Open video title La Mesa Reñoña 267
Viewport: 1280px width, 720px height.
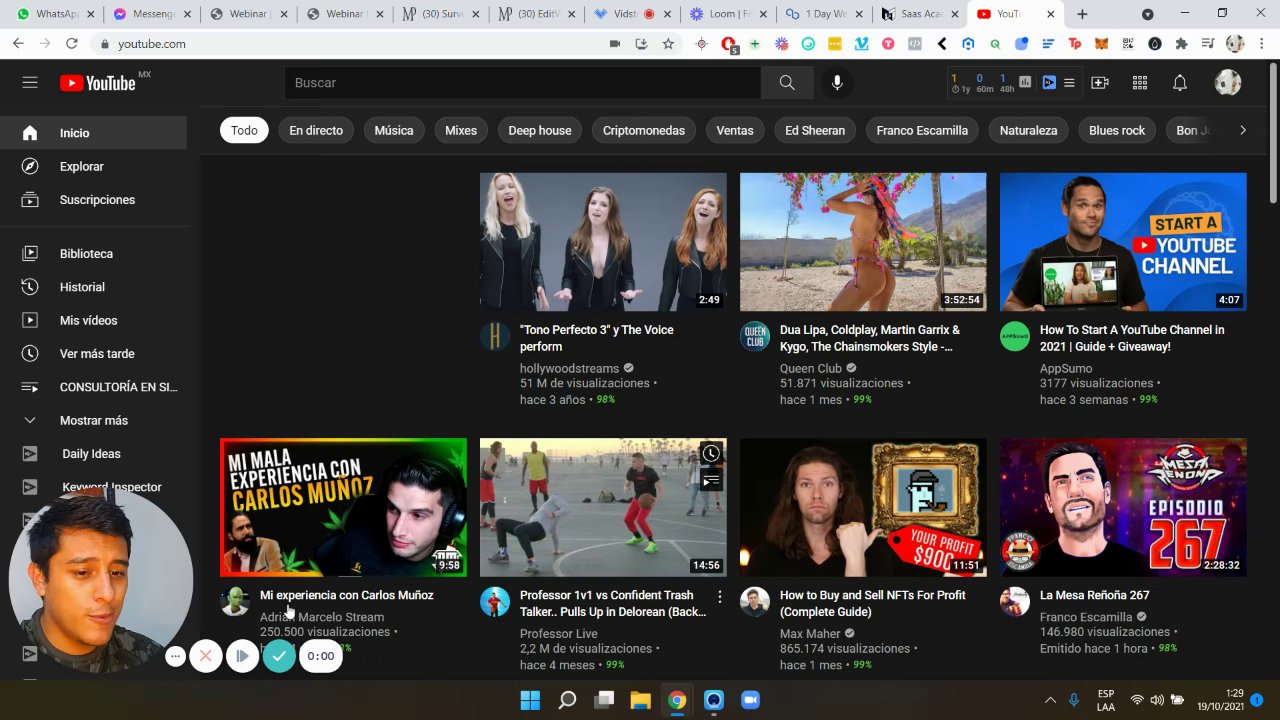1095,595
